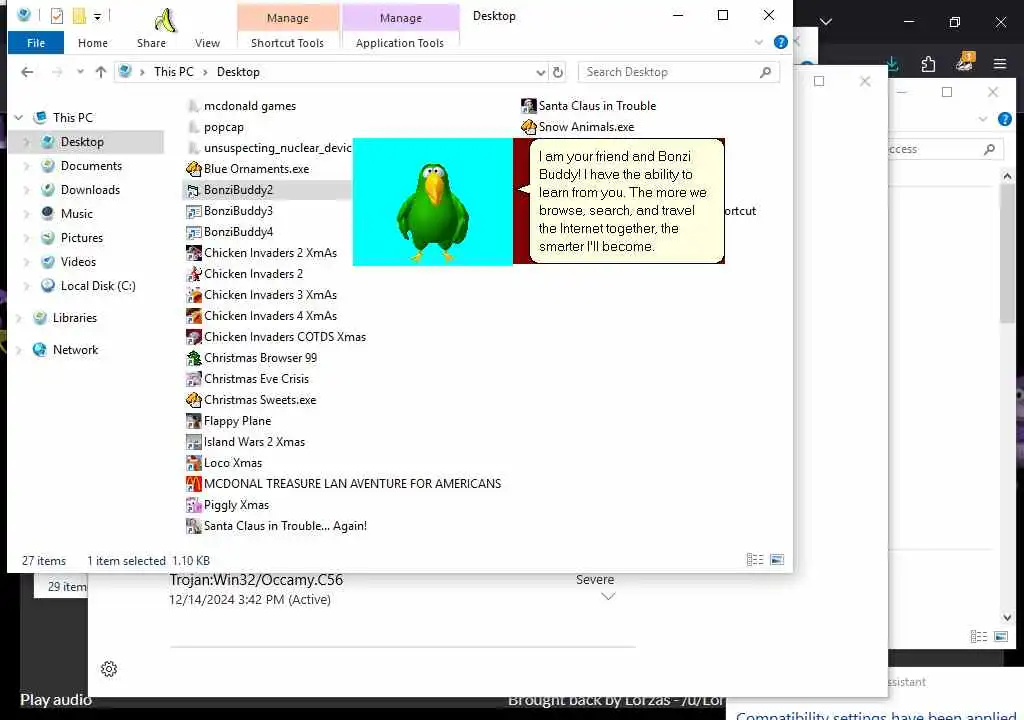Click Trojan:Win32/Occamy.C56 threat entry
Viewport: 1024px width, 720px height.
point(256,580)
